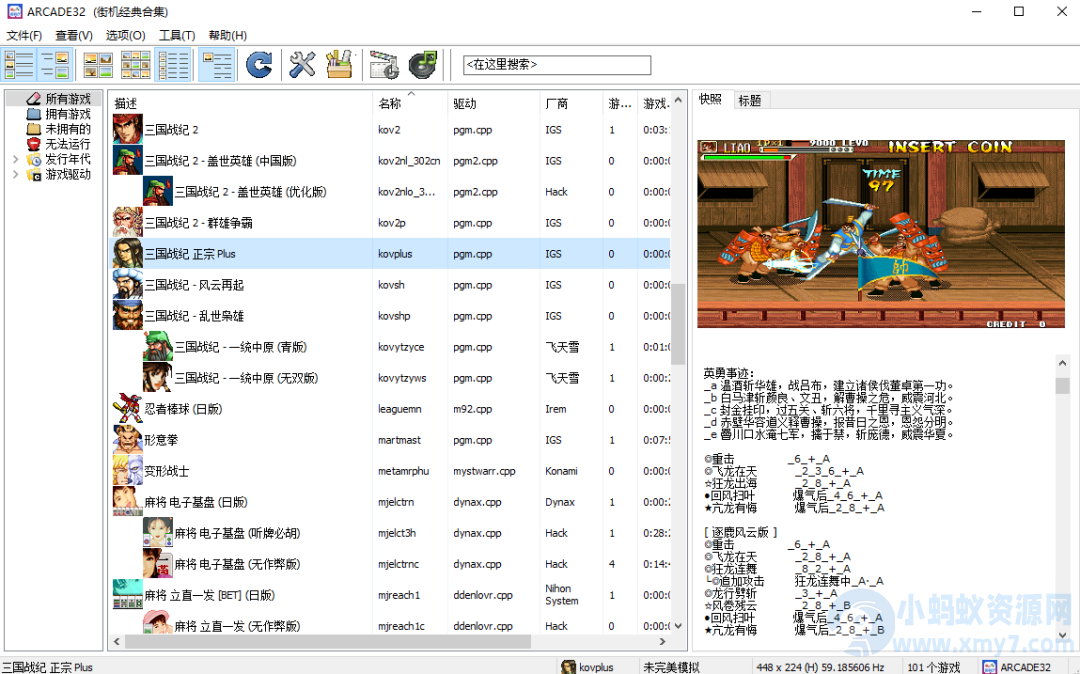
Task: Select 未拥有的 folder in tree
Action: tap(68, 129)
